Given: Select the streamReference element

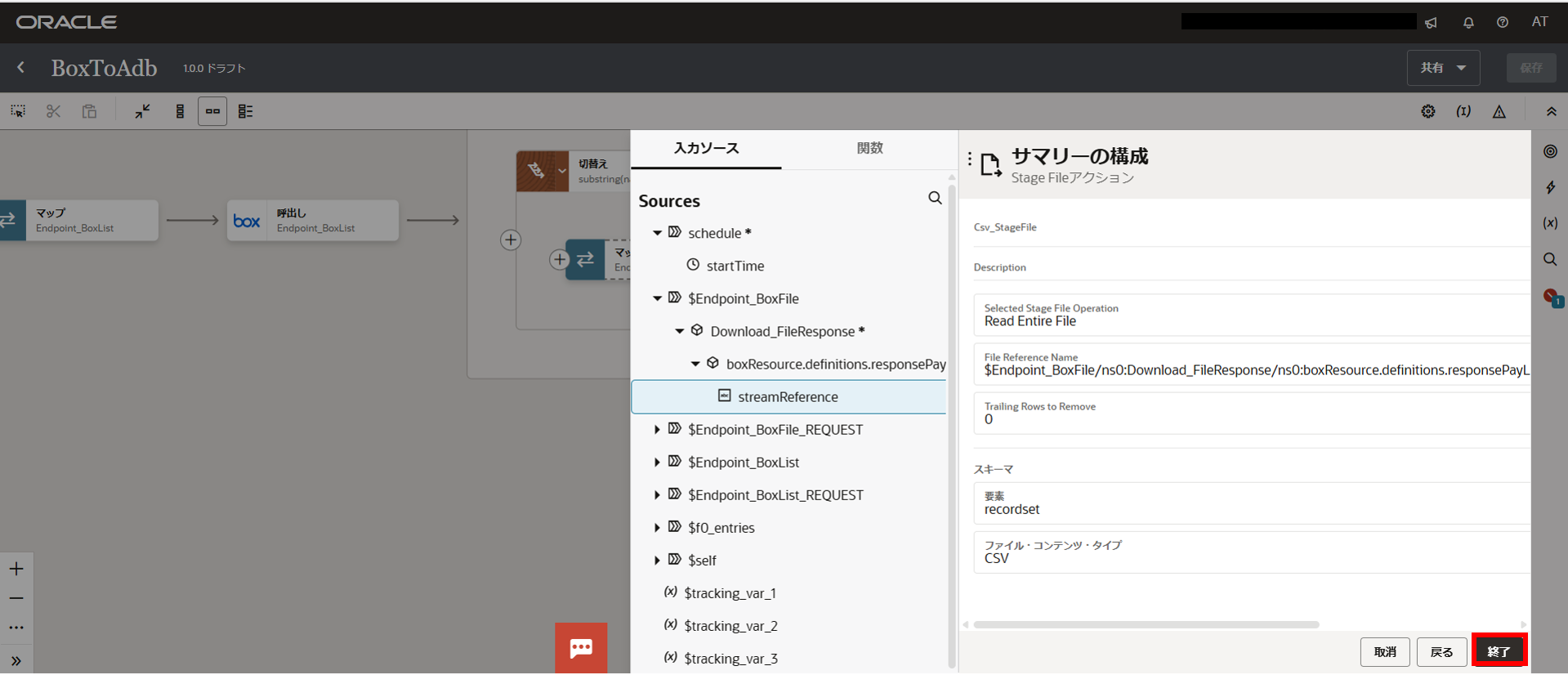Looking at the screenshot, I should (788, 396).
